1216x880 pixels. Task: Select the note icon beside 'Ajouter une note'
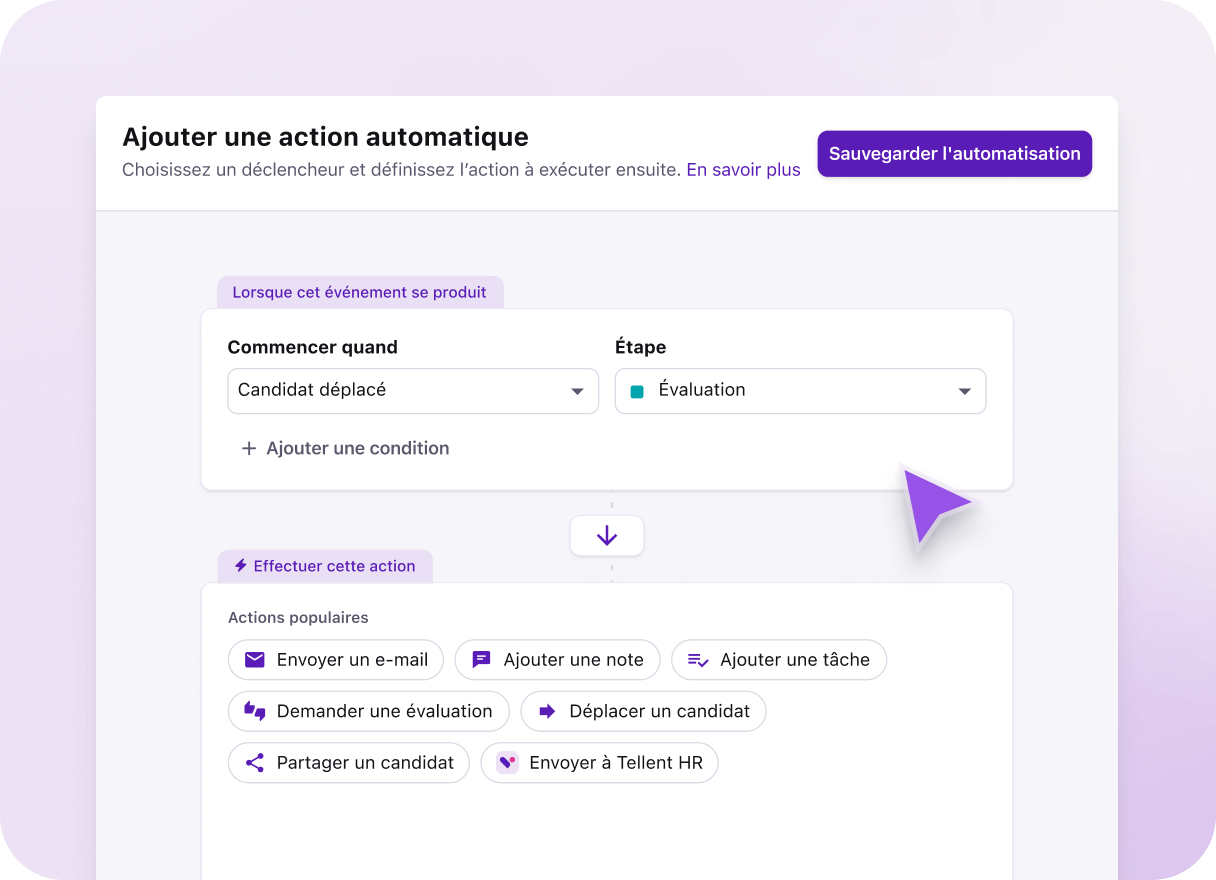tap(479, 660)
